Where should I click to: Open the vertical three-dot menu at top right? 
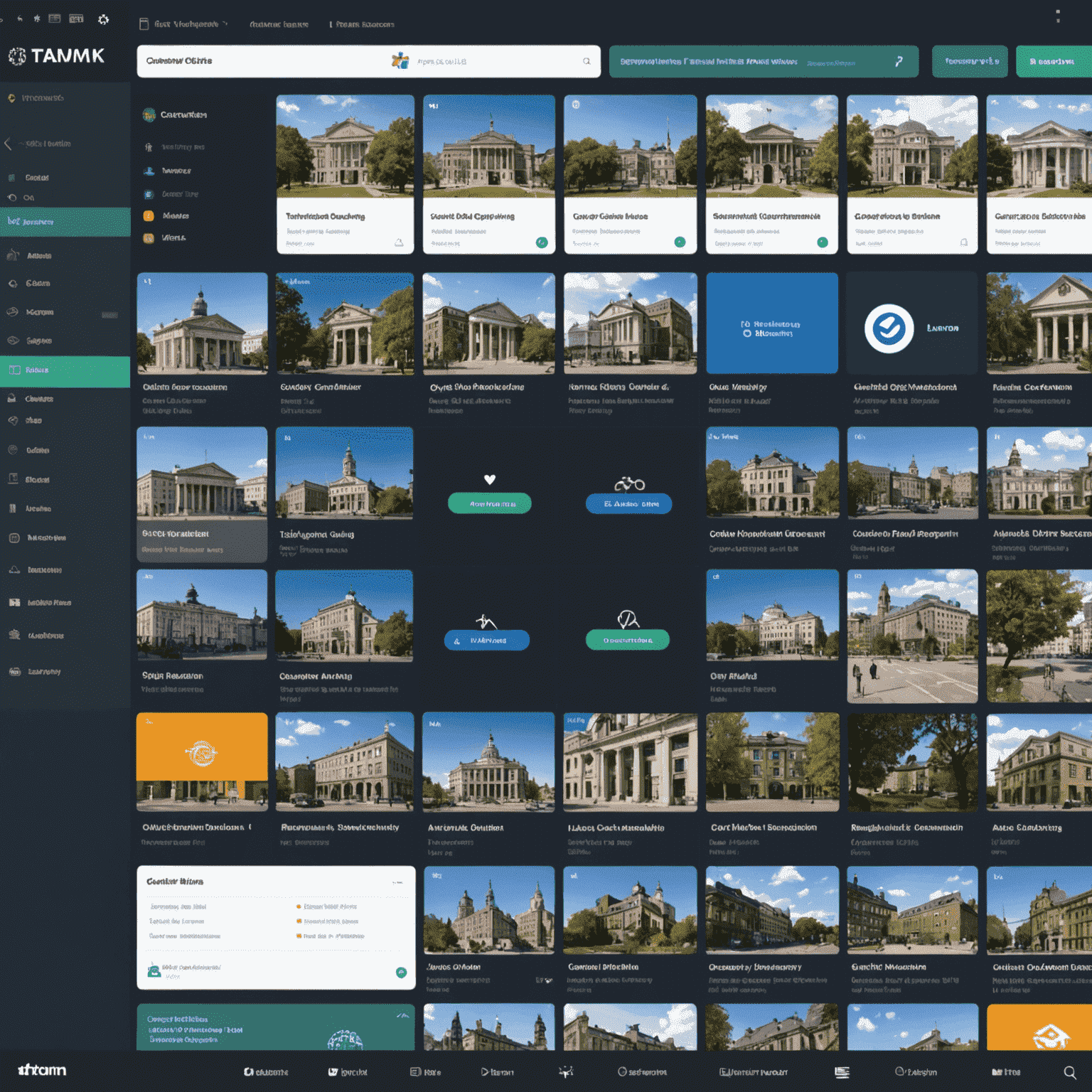coord(1058,16)
